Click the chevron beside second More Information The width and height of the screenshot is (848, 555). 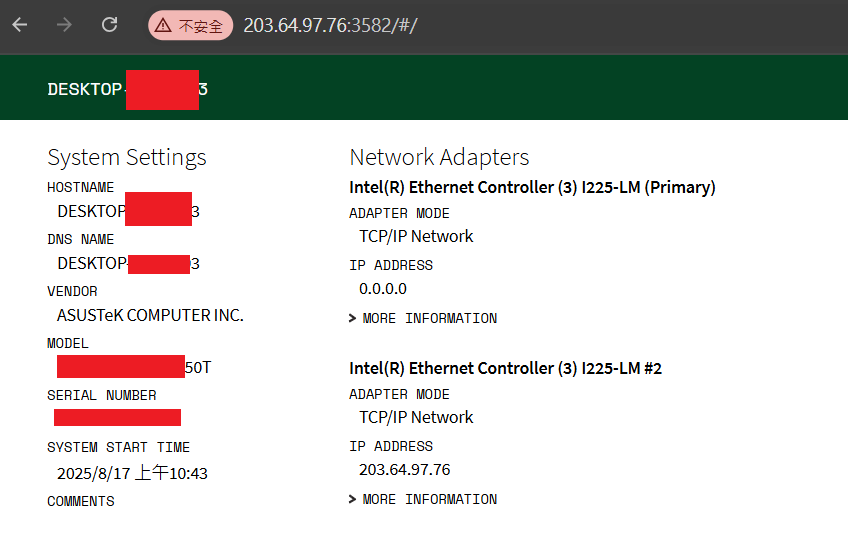tap(353, 499)
